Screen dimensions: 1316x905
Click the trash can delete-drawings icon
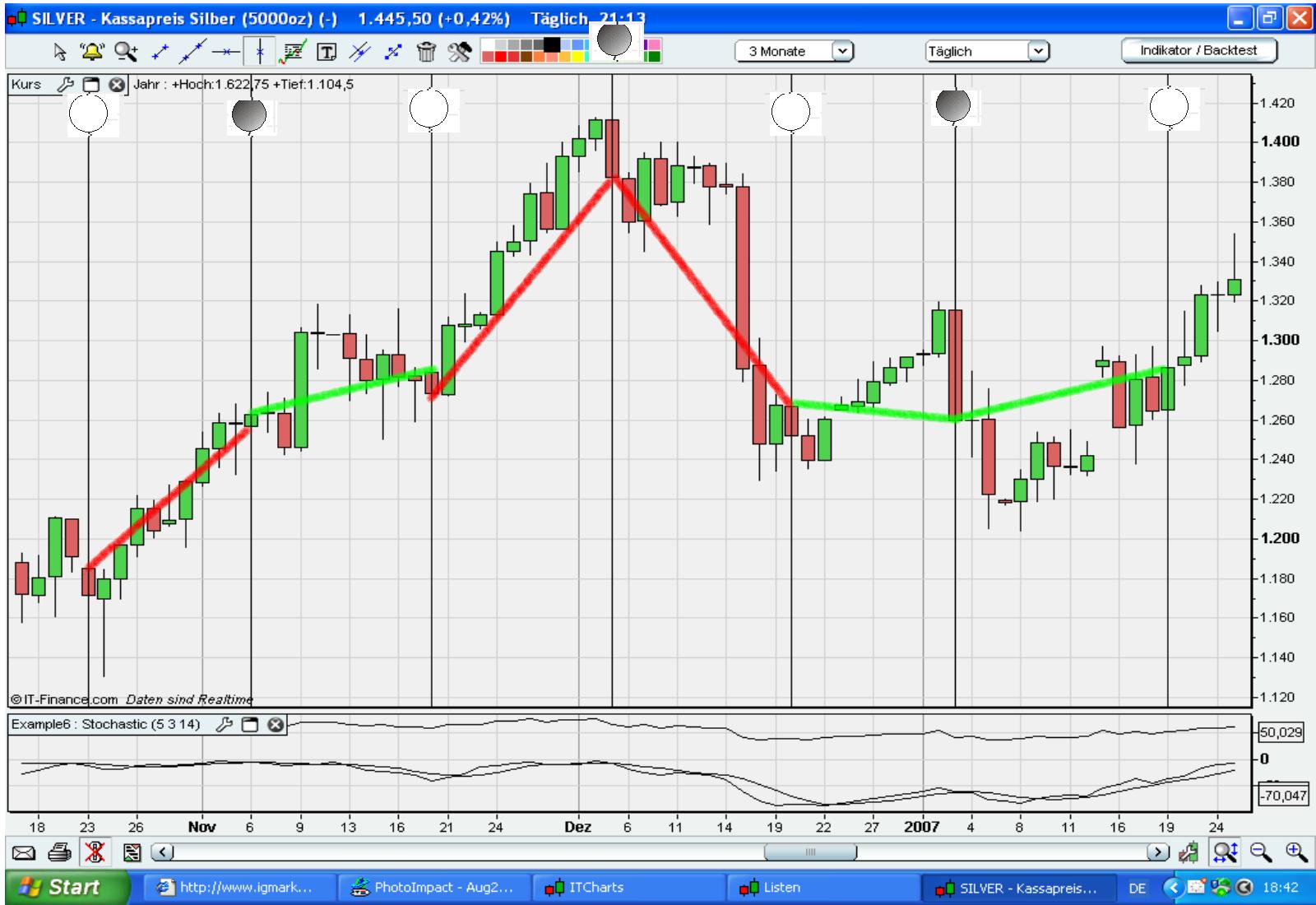[426, 52]
